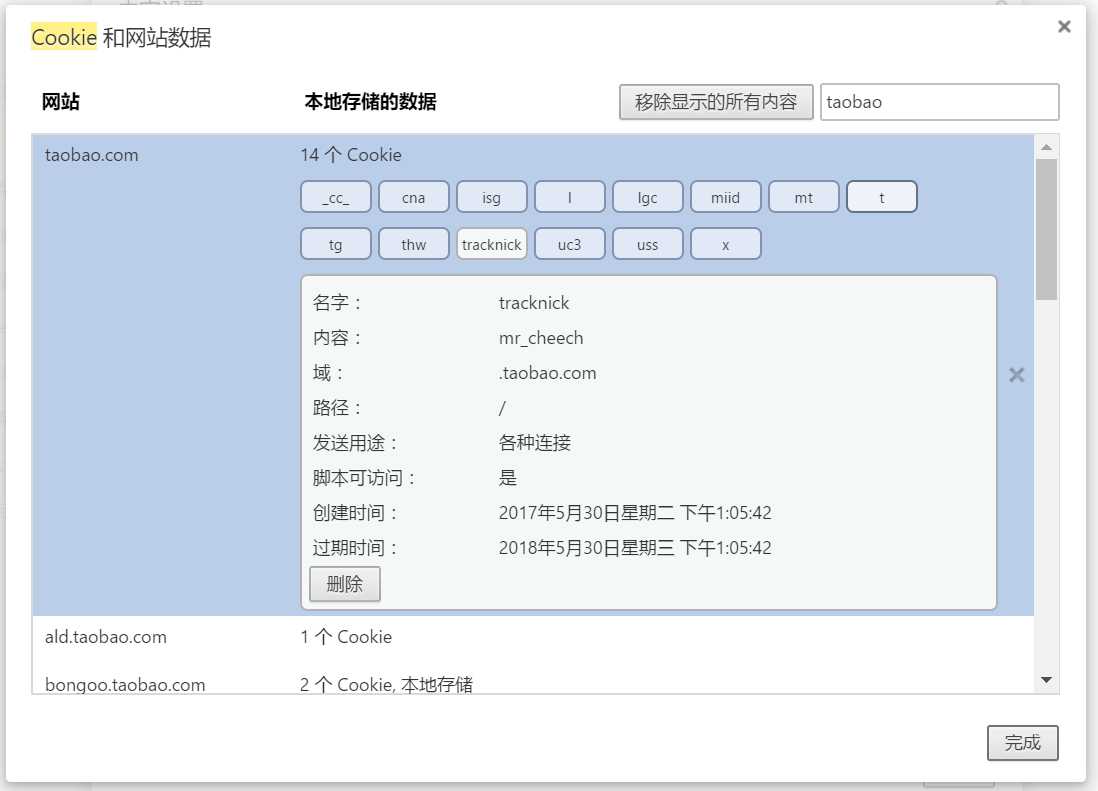
Task: Remove taobao.com row with the X icon
Action: (x=1016, y=375)
